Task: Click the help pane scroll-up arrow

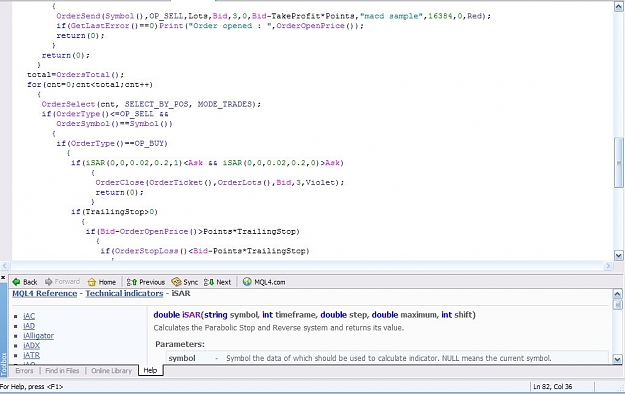Action: [617, 294]
